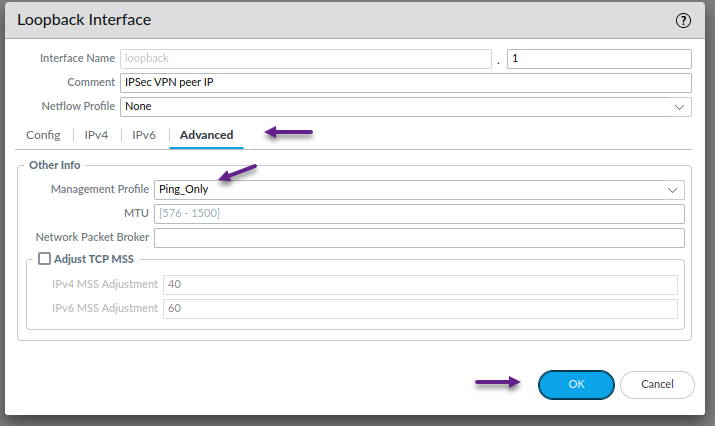The image size is (715, 426).
Task: Click the Comment text field
Action: coord(406,83)
